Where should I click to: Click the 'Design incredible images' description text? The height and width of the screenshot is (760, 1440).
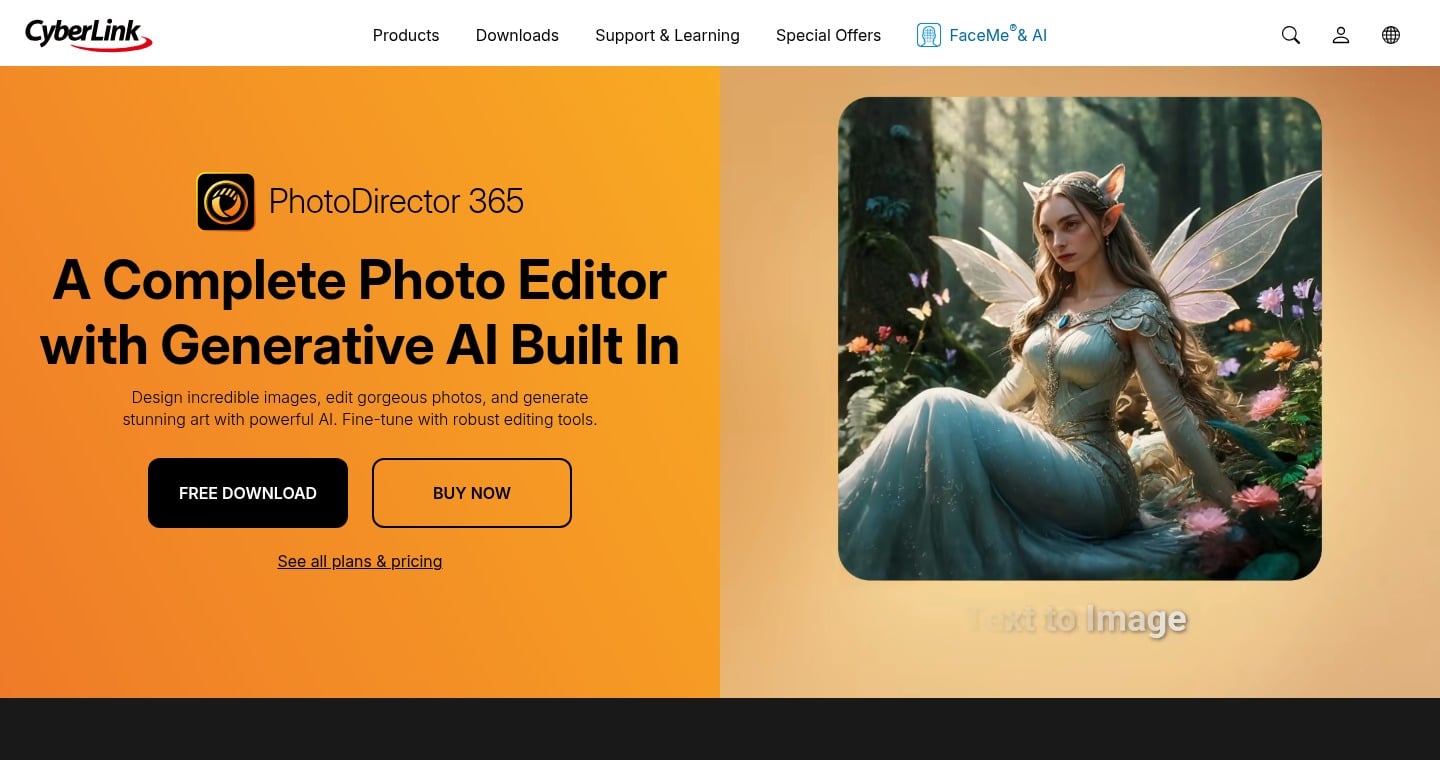(360, 408)
